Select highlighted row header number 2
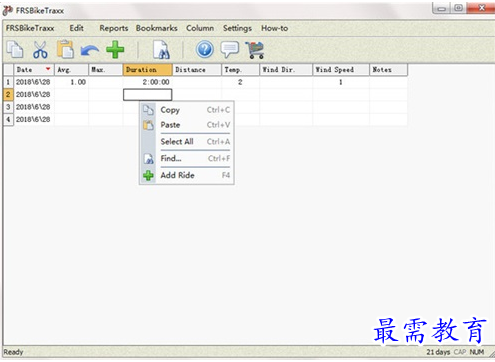The width and height of the screenshot is (495, 362). [x=8, y=95]
